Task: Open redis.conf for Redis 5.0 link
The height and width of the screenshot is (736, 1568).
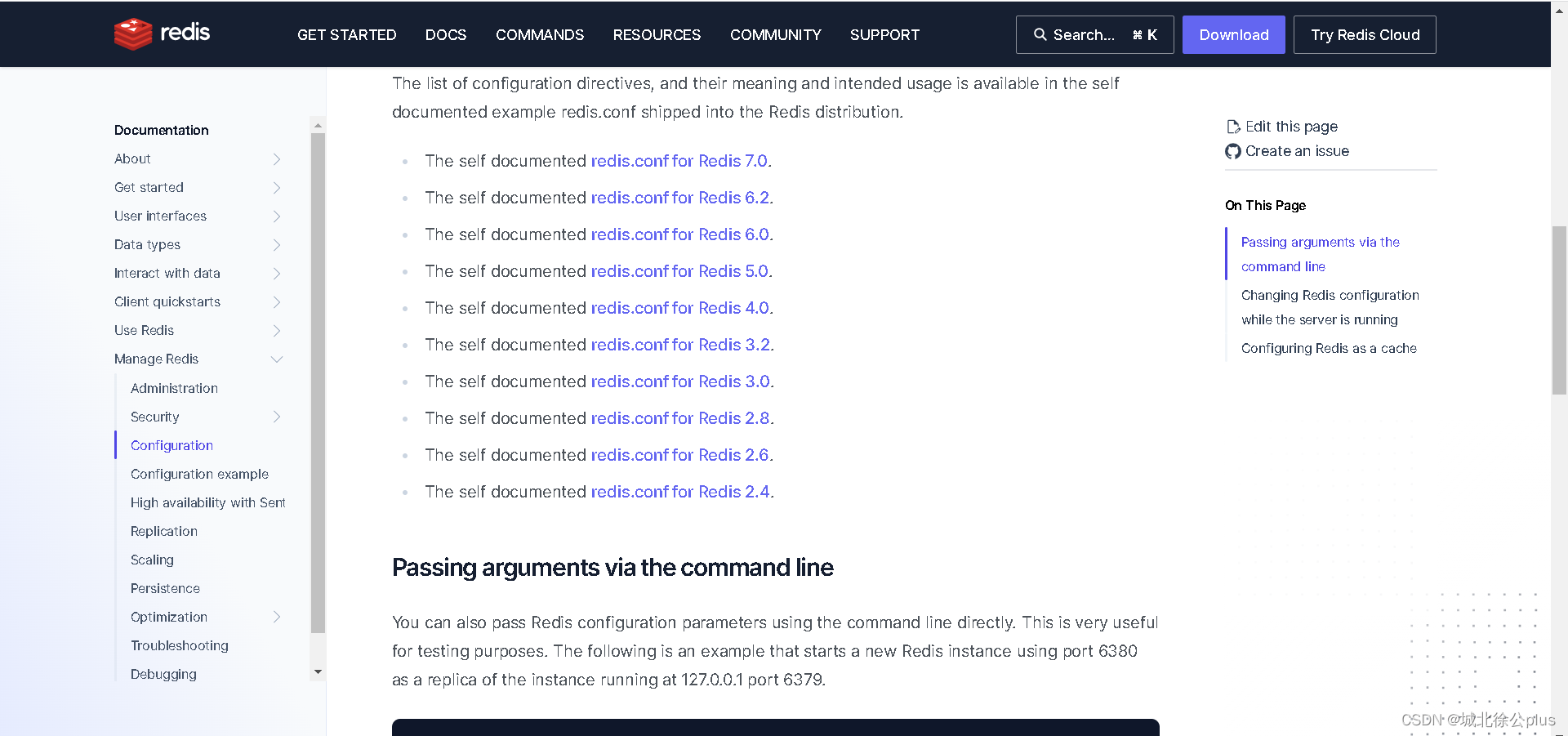Action: click(679, 271)
